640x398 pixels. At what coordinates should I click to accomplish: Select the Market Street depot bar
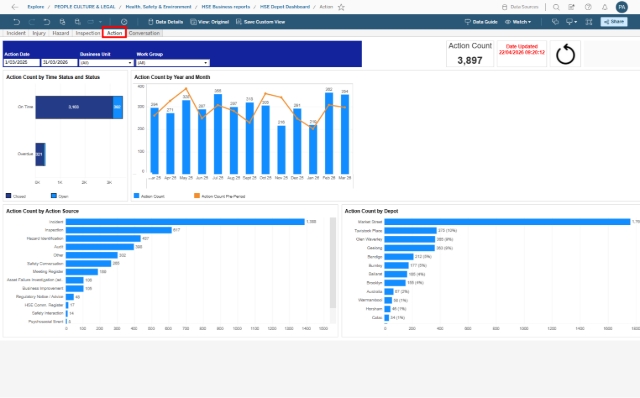[x=507, y=222]
